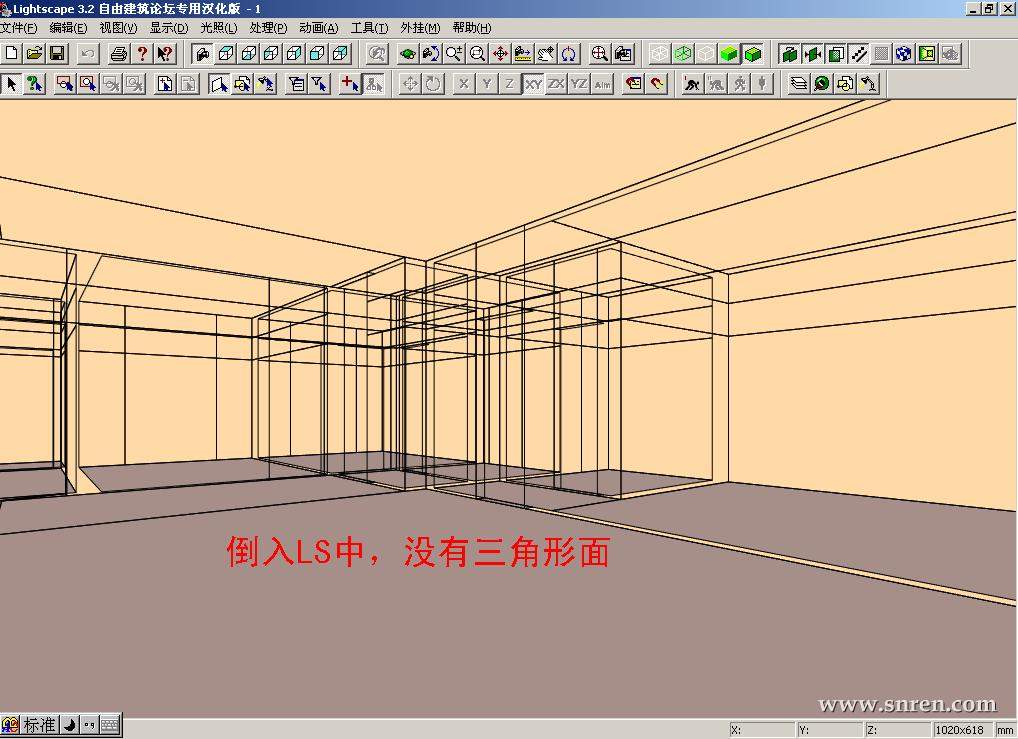This screenshot has height=739, width=1018.
Task: Click the IME soft keyboard icon
Action: click(x=110, y=725)
